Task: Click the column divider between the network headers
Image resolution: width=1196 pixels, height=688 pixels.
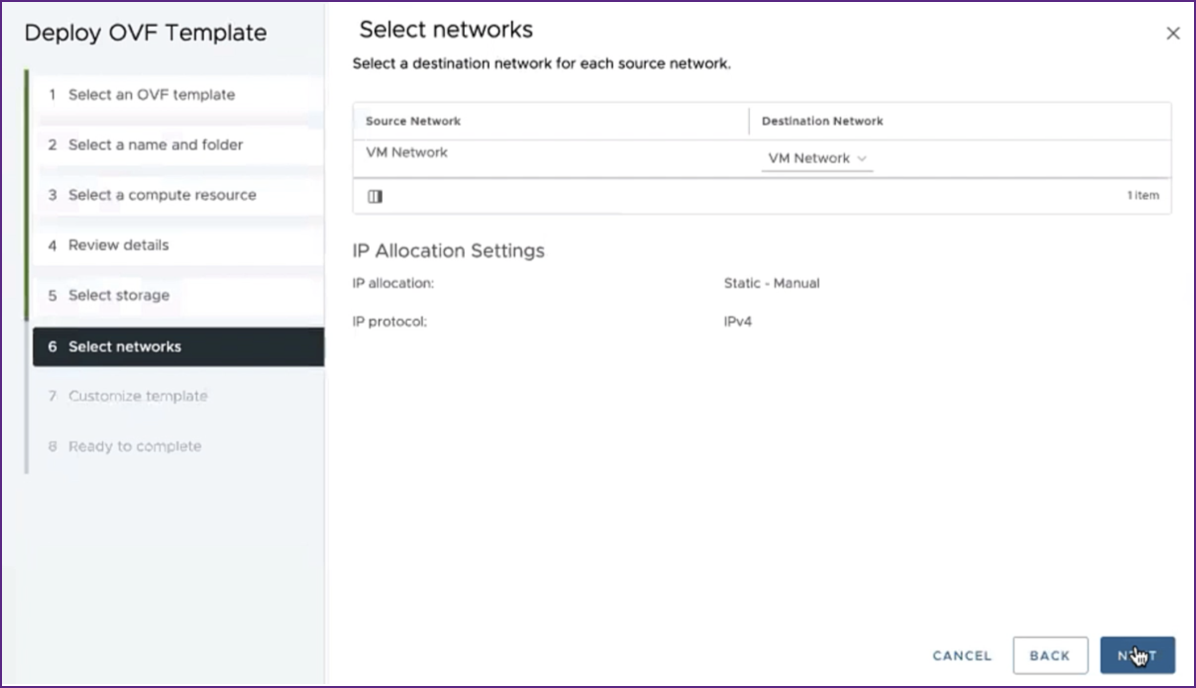Action: [x=749, y=121]
